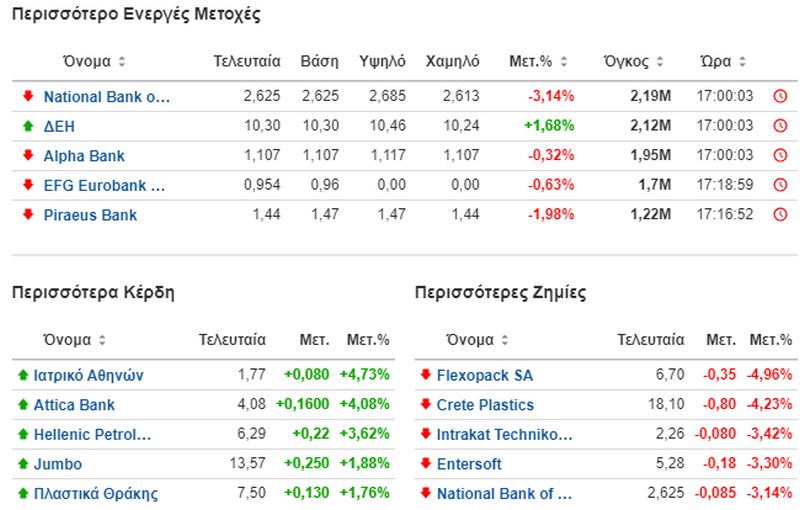Open the Entersoft stock link
800x510 pixels.
coord(469,464)
